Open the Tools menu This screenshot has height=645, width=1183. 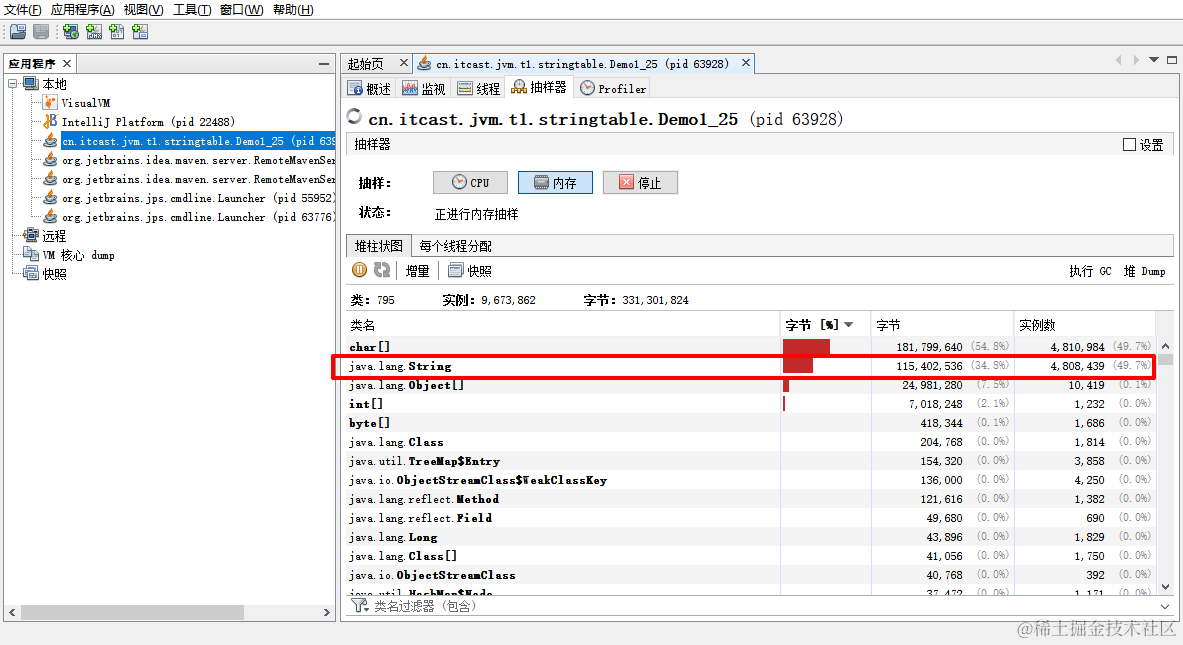coord(192,10)
